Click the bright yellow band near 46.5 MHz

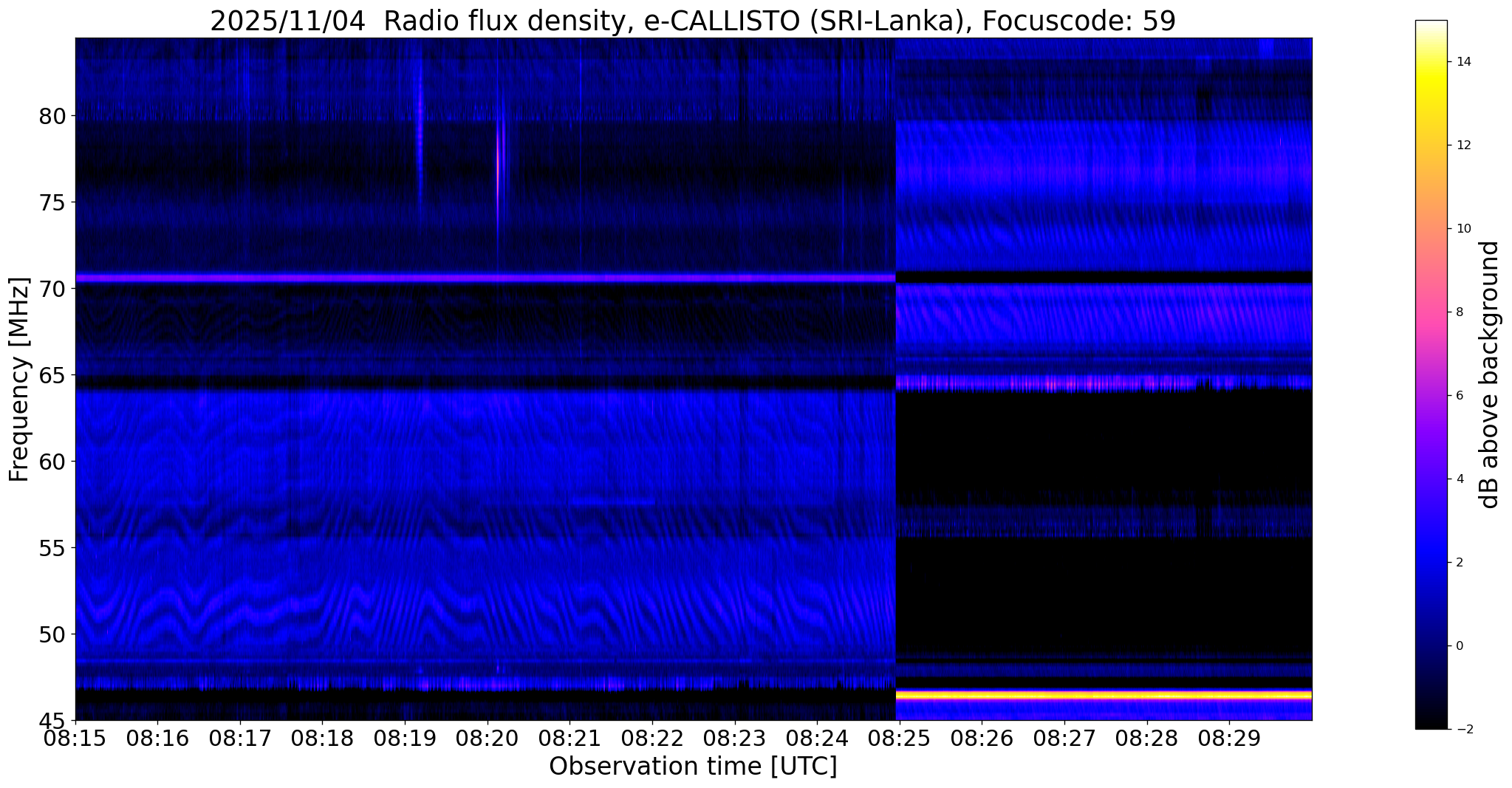click(x=1104, y=695)
